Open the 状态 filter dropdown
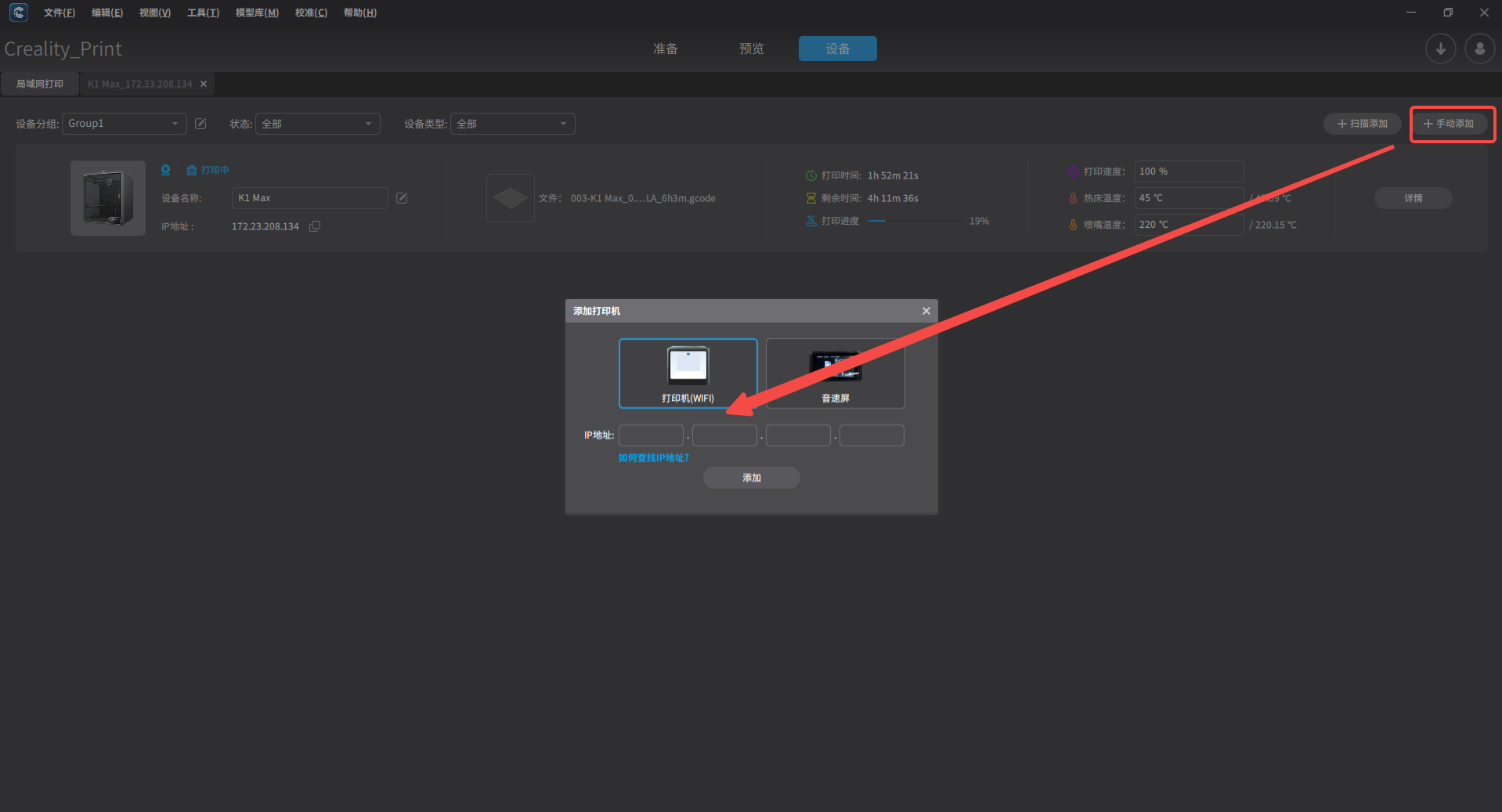1502x812 pixels. click(318, 124)
